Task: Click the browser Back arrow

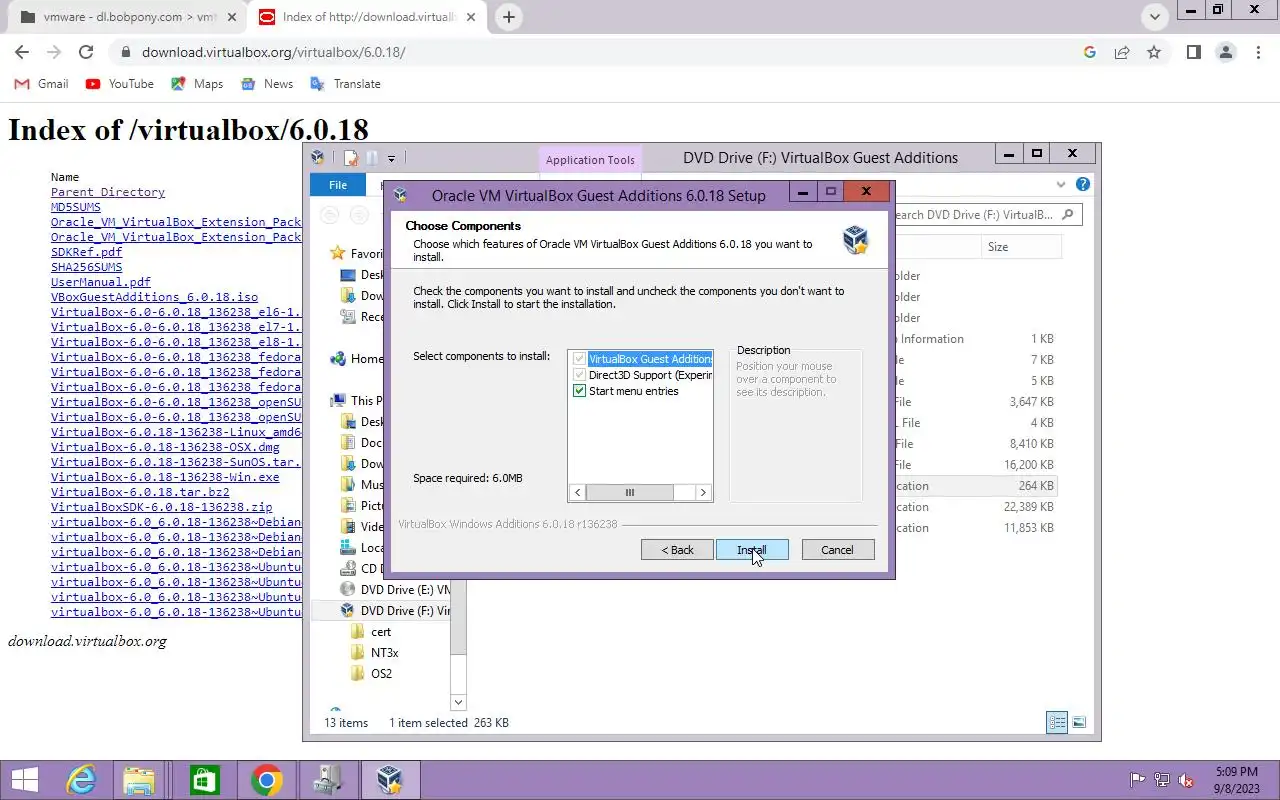Action: point(22,52)
